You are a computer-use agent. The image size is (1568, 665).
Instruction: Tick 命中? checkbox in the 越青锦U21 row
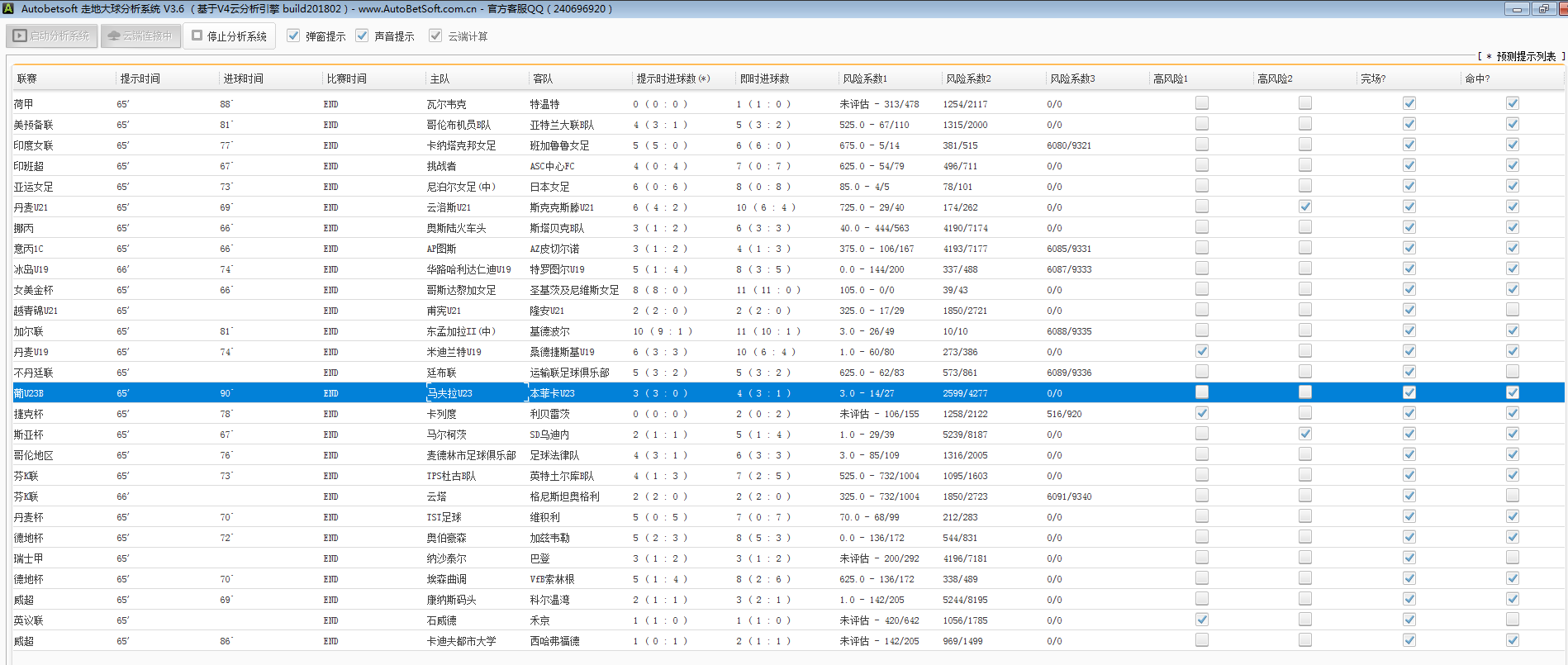(1513, 310)
